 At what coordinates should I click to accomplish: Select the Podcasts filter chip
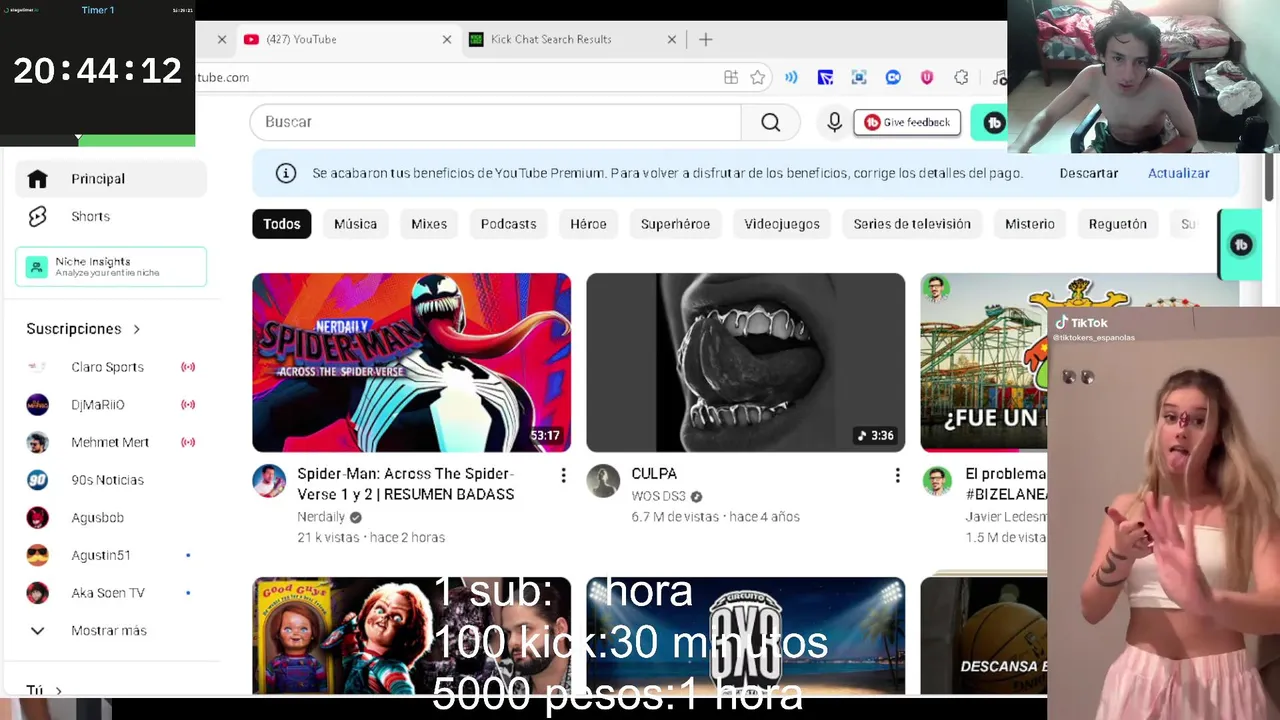click(x=508, y=224)
